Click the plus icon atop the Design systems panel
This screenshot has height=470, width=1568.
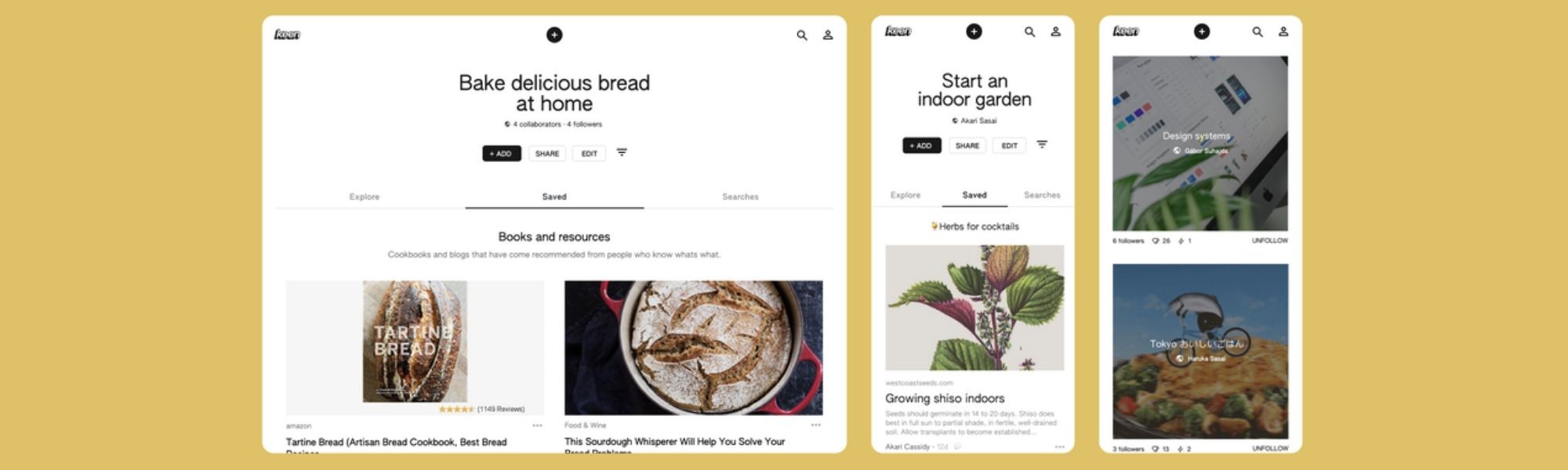pyautogui.click(x=1202, y=31)
